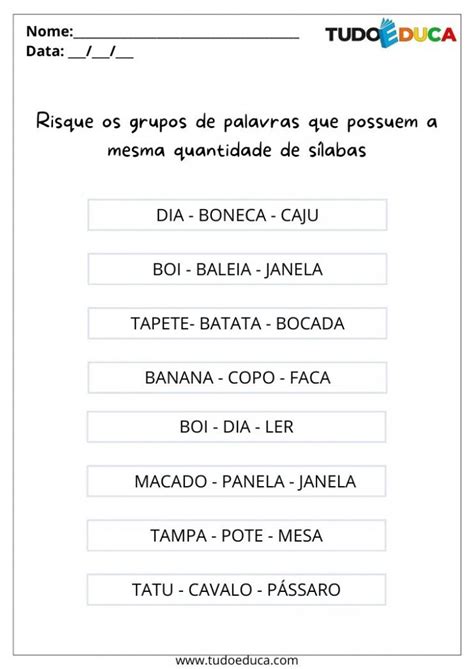474x669 pixels.
Task: Select the BOI - BALEIA - JANELA box
Action: point(237,269)
